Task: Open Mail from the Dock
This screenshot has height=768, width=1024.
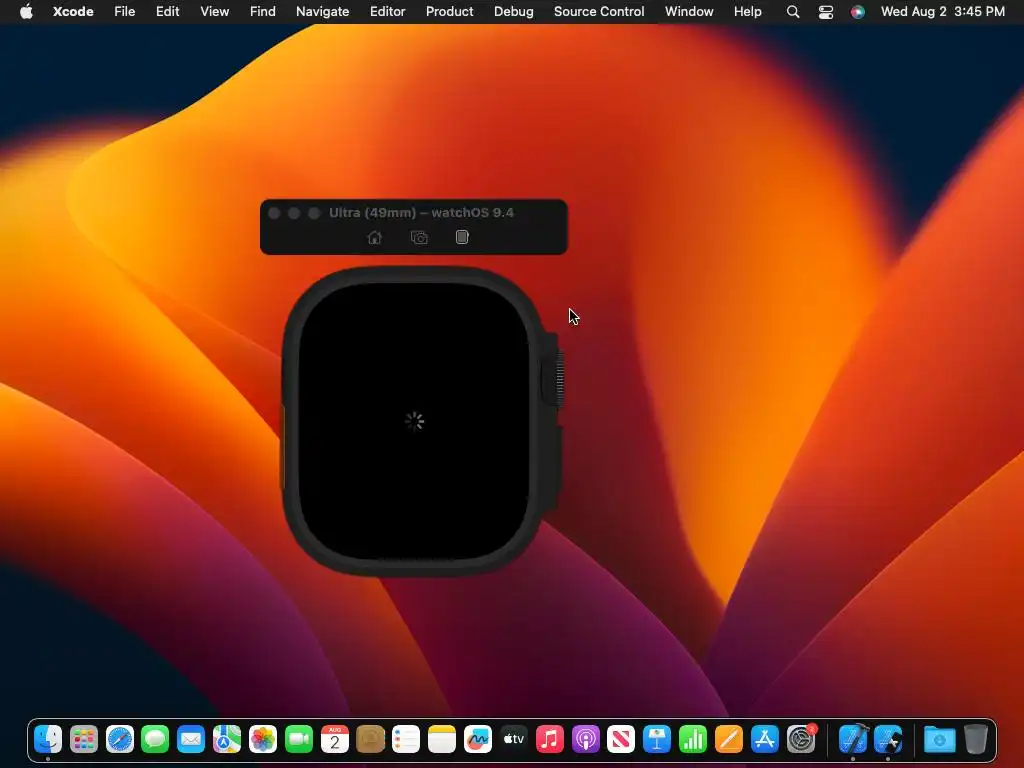Action: (191, 739)
